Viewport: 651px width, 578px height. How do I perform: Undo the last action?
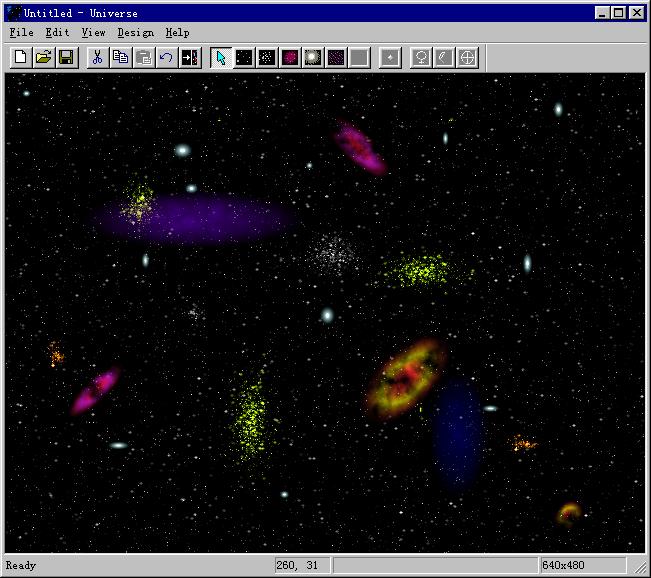pos(167,57)
